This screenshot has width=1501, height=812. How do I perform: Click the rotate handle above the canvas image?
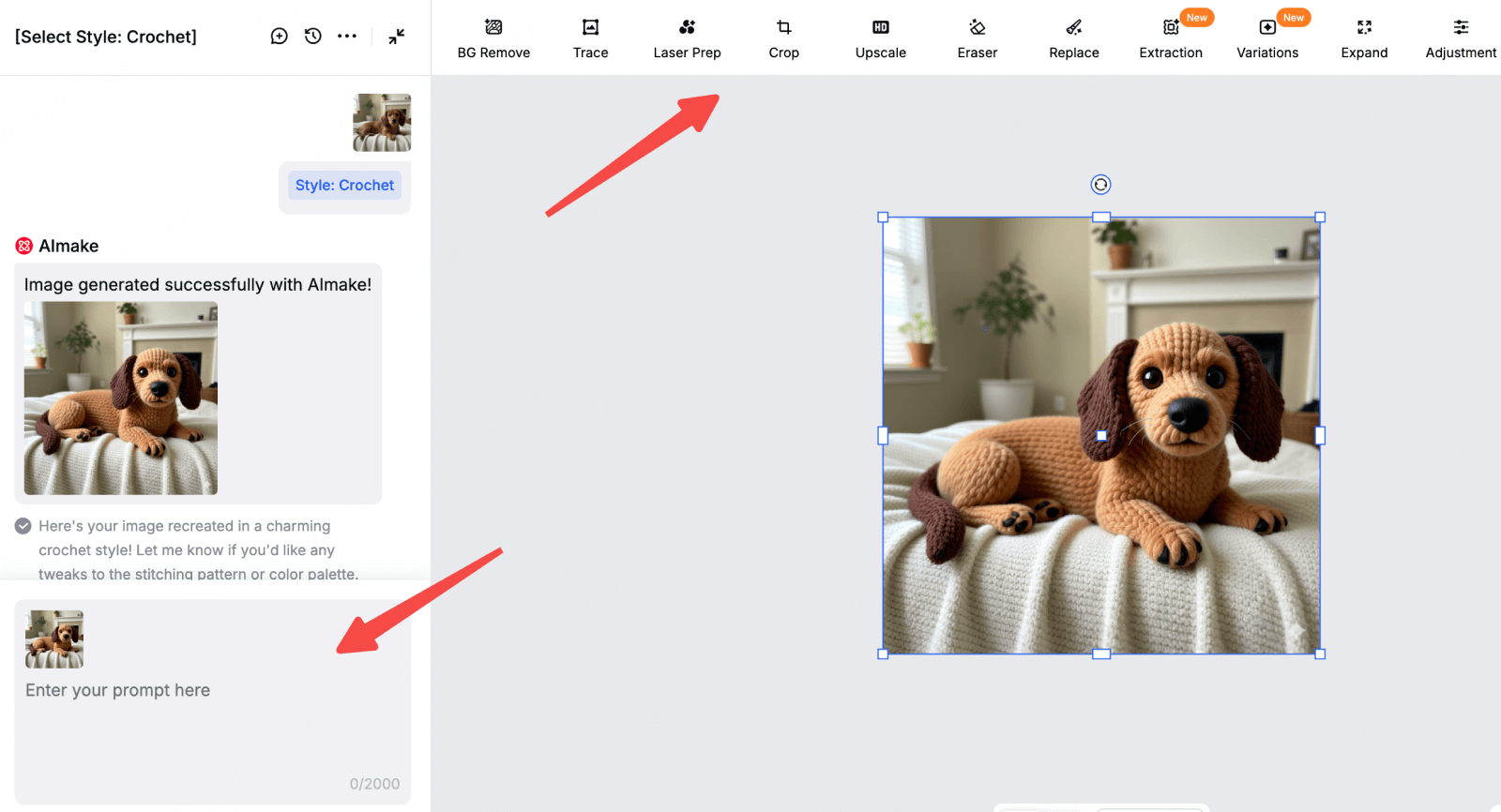coord(1100,185)
